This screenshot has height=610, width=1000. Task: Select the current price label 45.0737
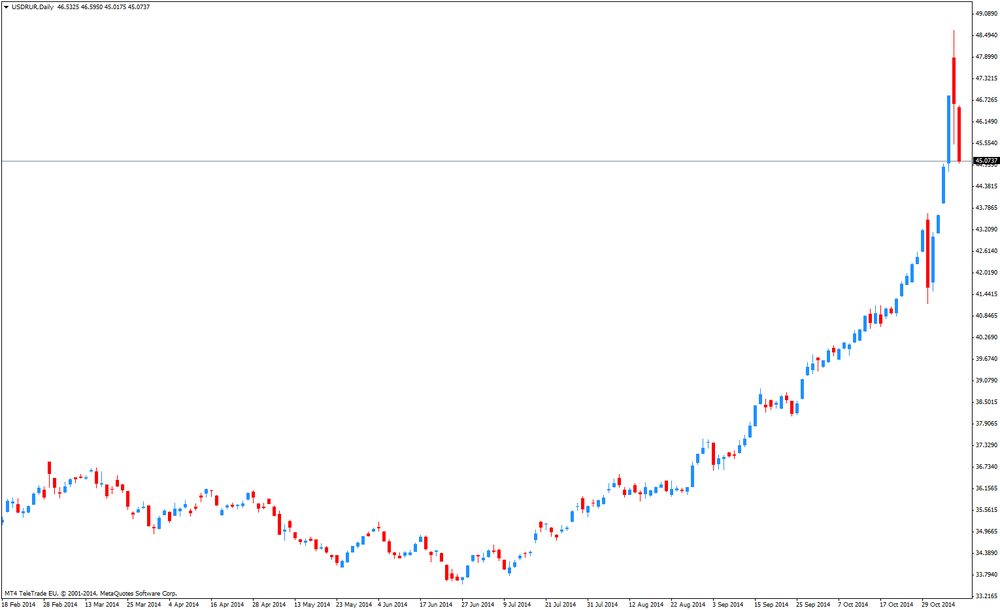click(986, 161)
